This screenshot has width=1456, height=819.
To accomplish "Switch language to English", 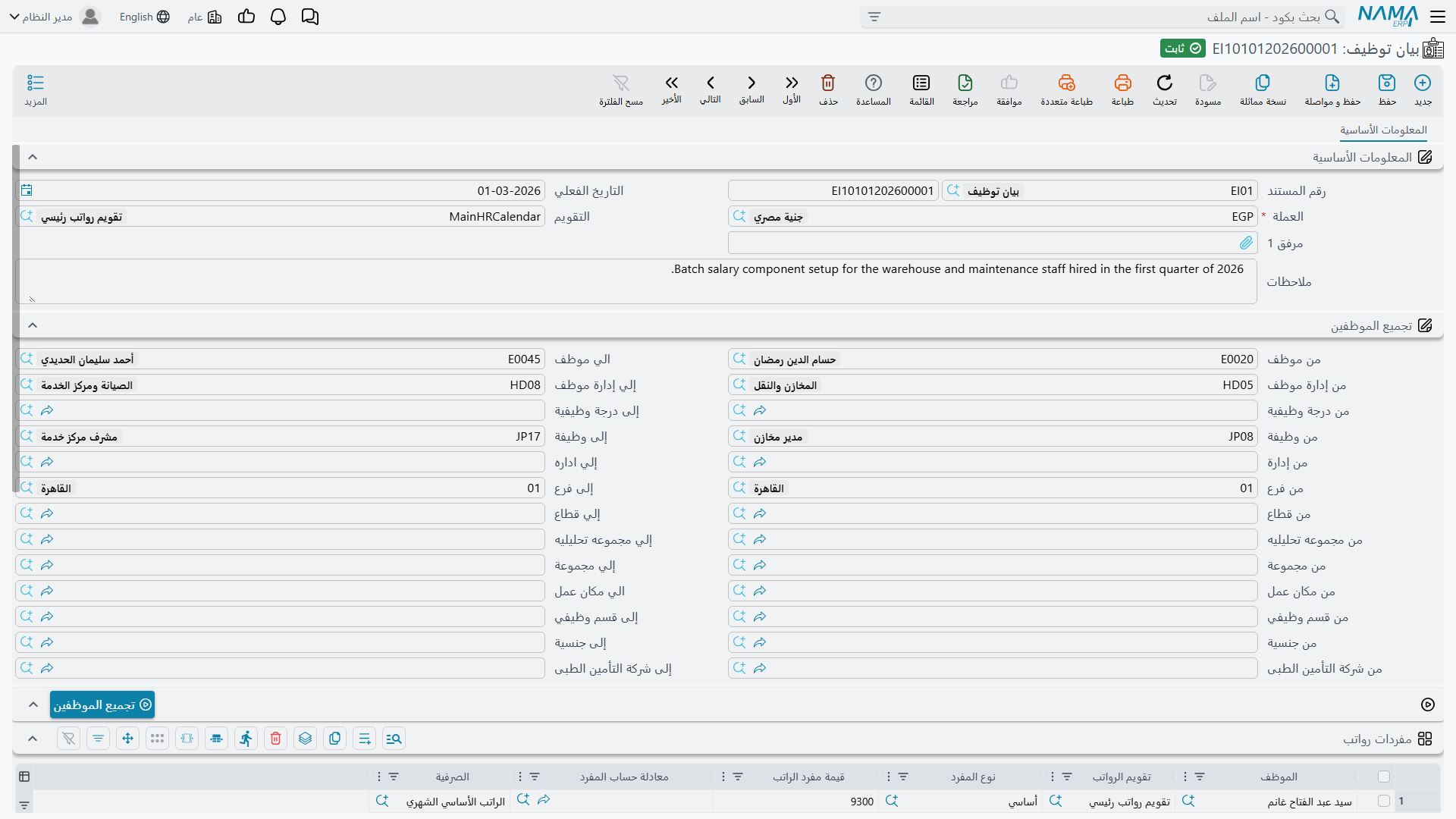I will coord(144,17).
